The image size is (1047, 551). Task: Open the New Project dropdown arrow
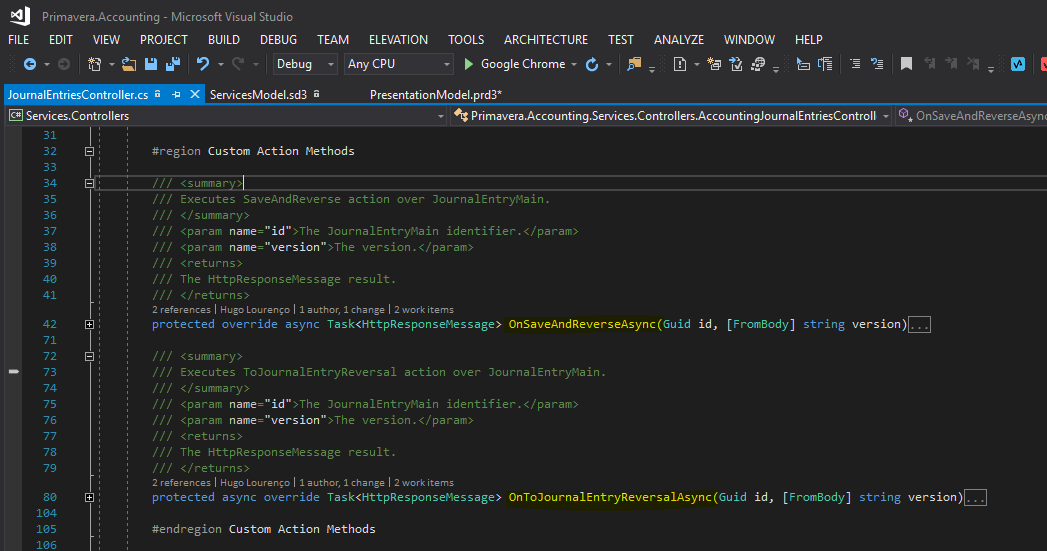coord(112,65)
